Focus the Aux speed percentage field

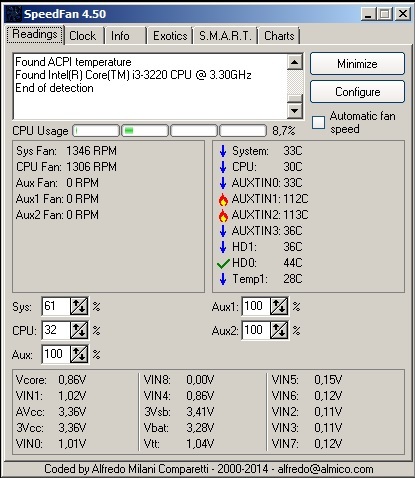[56, 354]
